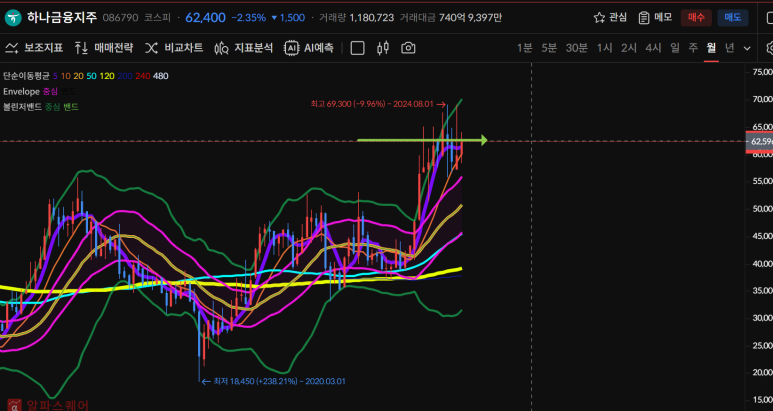Switch to the 5분 interval
773x411 pixels.
(x=549, y=48)
